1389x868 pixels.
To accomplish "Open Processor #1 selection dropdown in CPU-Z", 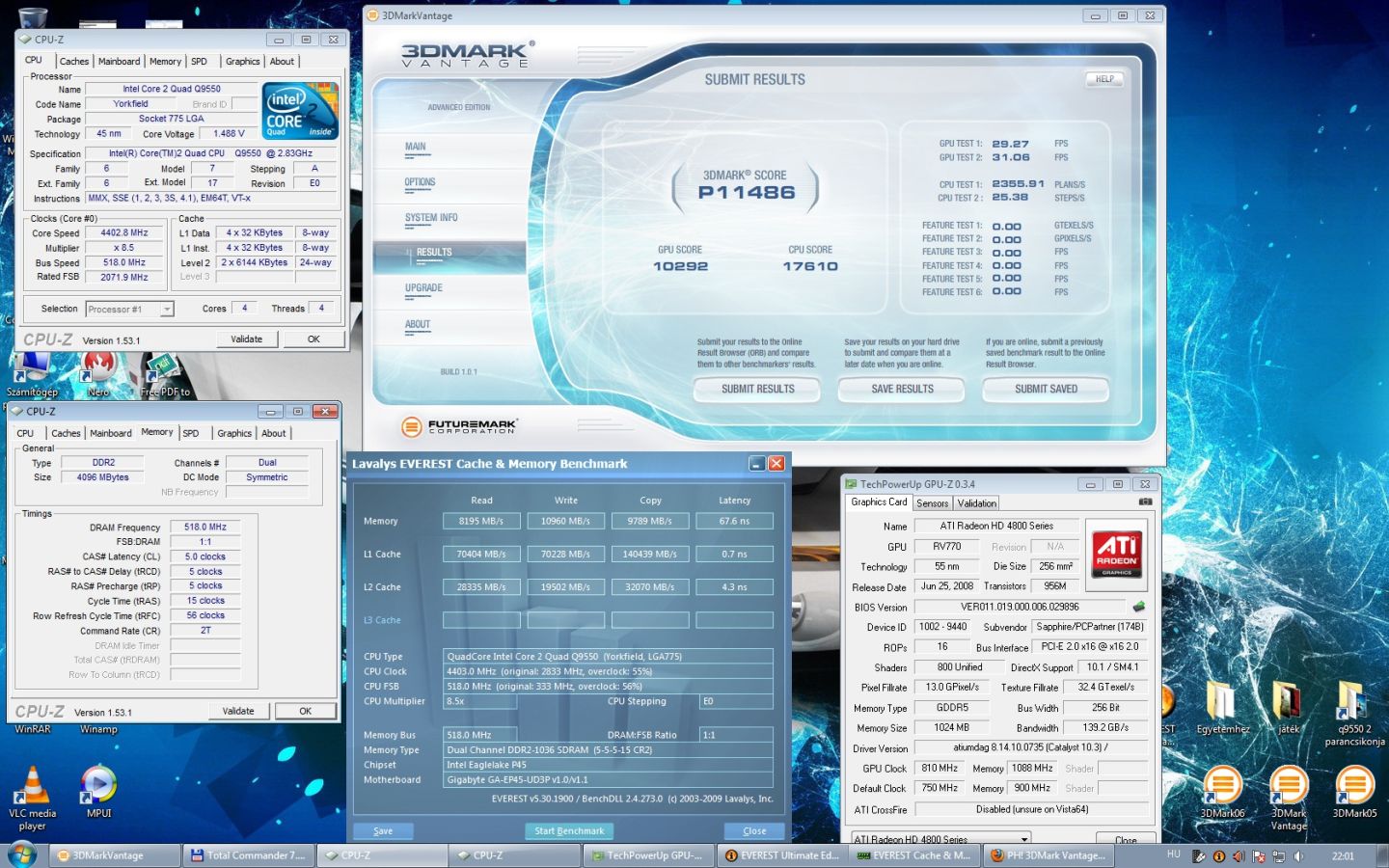I will 129,310.
